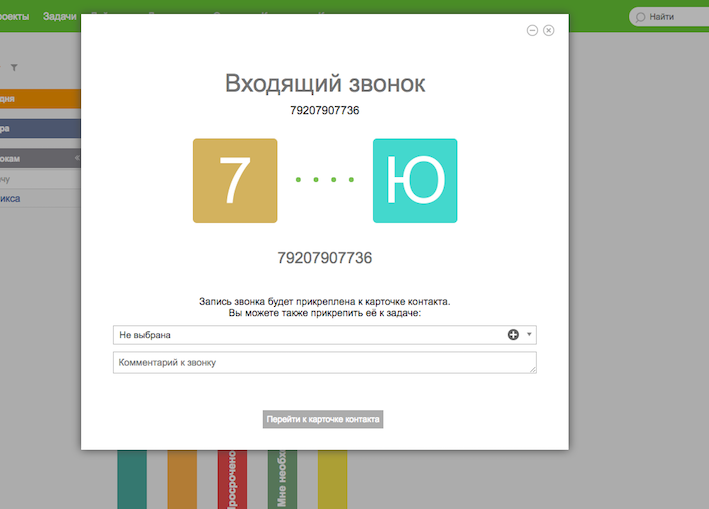Click the teal Ю recipient avatar
The height and width of the screenshot is (509, 709).
click(x=415, y=181)
